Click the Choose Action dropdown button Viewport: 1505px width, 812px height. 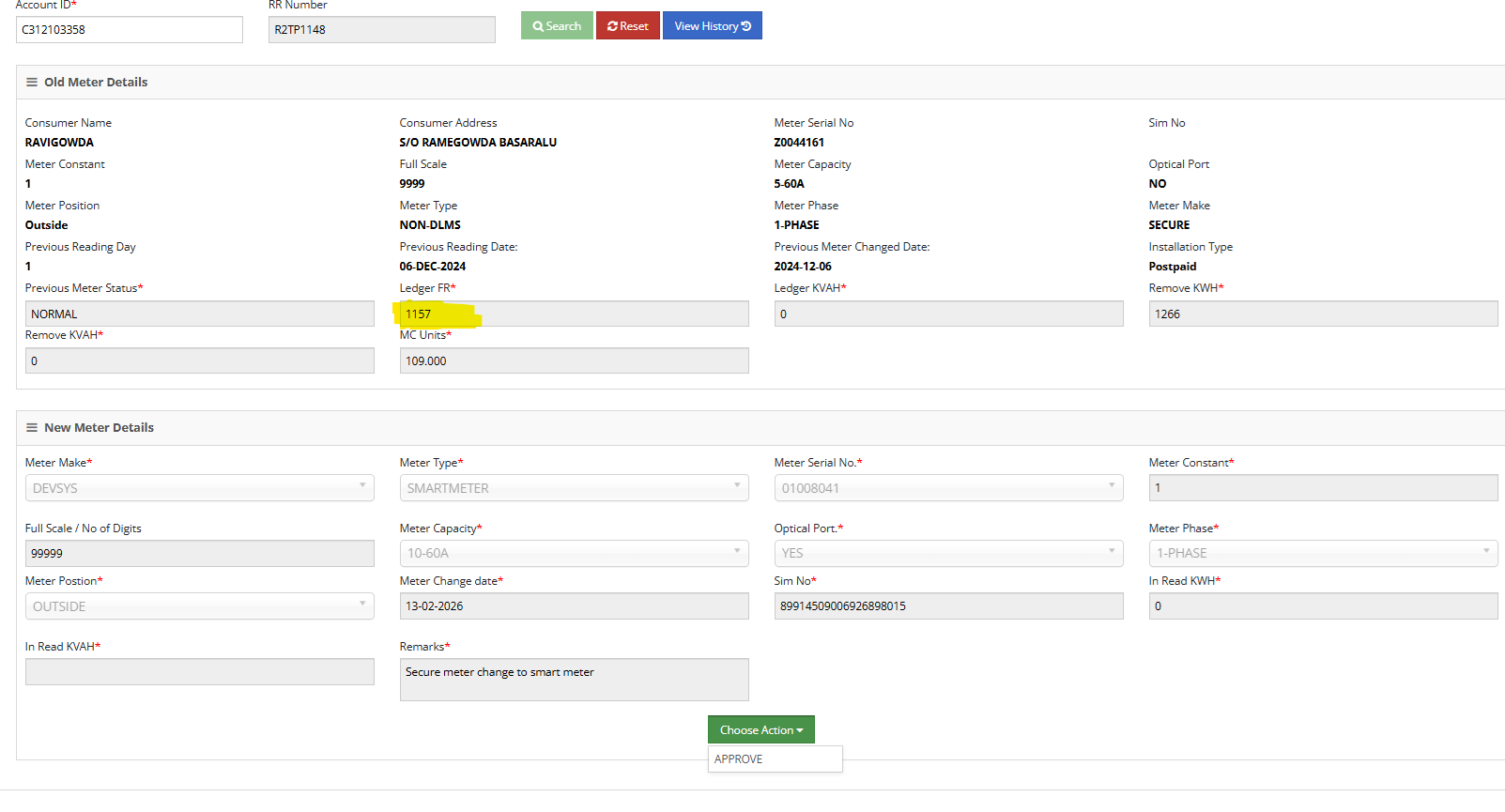pos(760,730)
